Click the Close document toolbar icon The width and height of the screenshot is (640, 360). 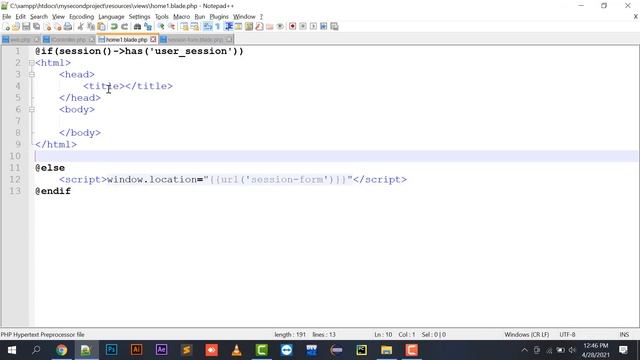click(x=47, y=27)
